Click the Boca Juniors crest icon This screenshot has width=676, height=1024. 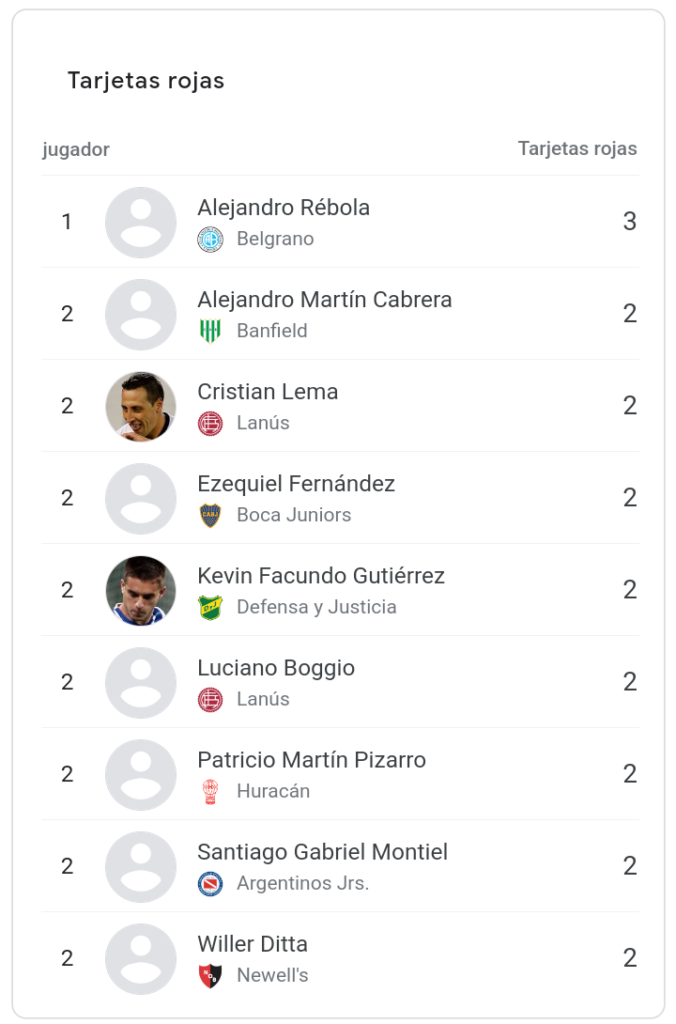210,515
